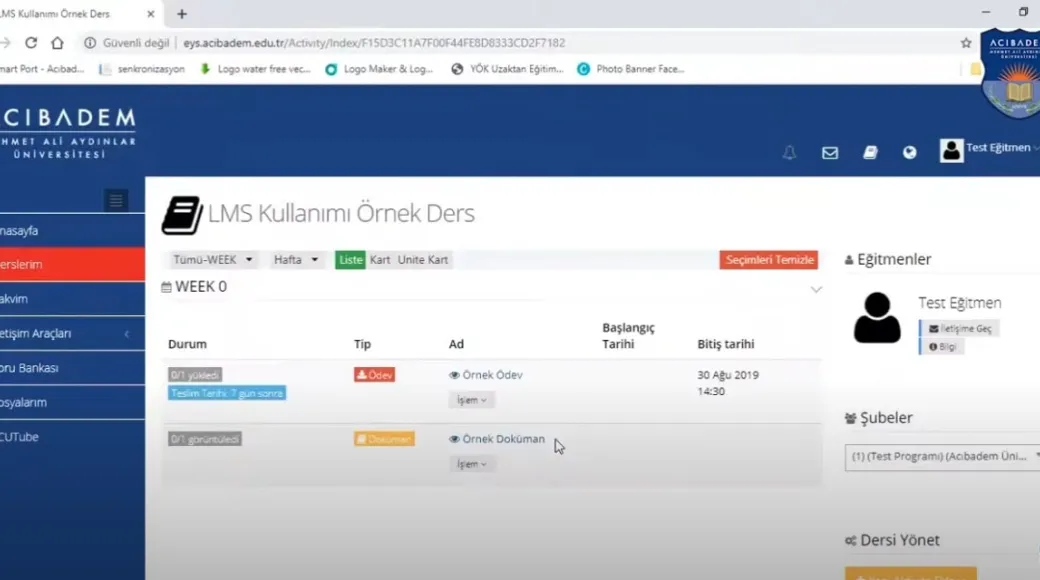Reload page with browser refresh icon
The image size is (1040, 580).
[x=31, y=42]
